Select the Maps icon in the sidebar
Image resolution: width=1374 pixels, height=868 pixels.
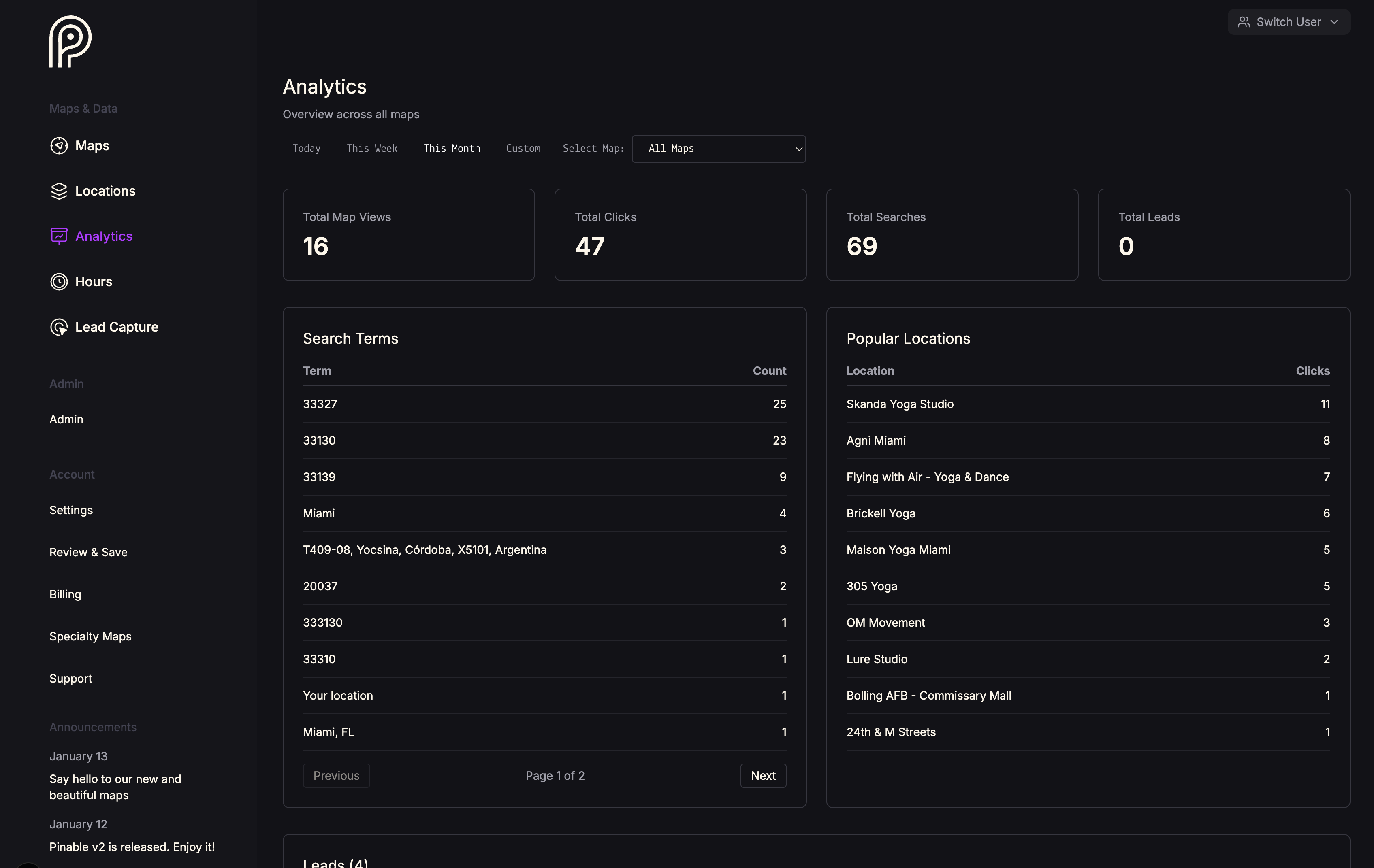(x=59, y=145)
